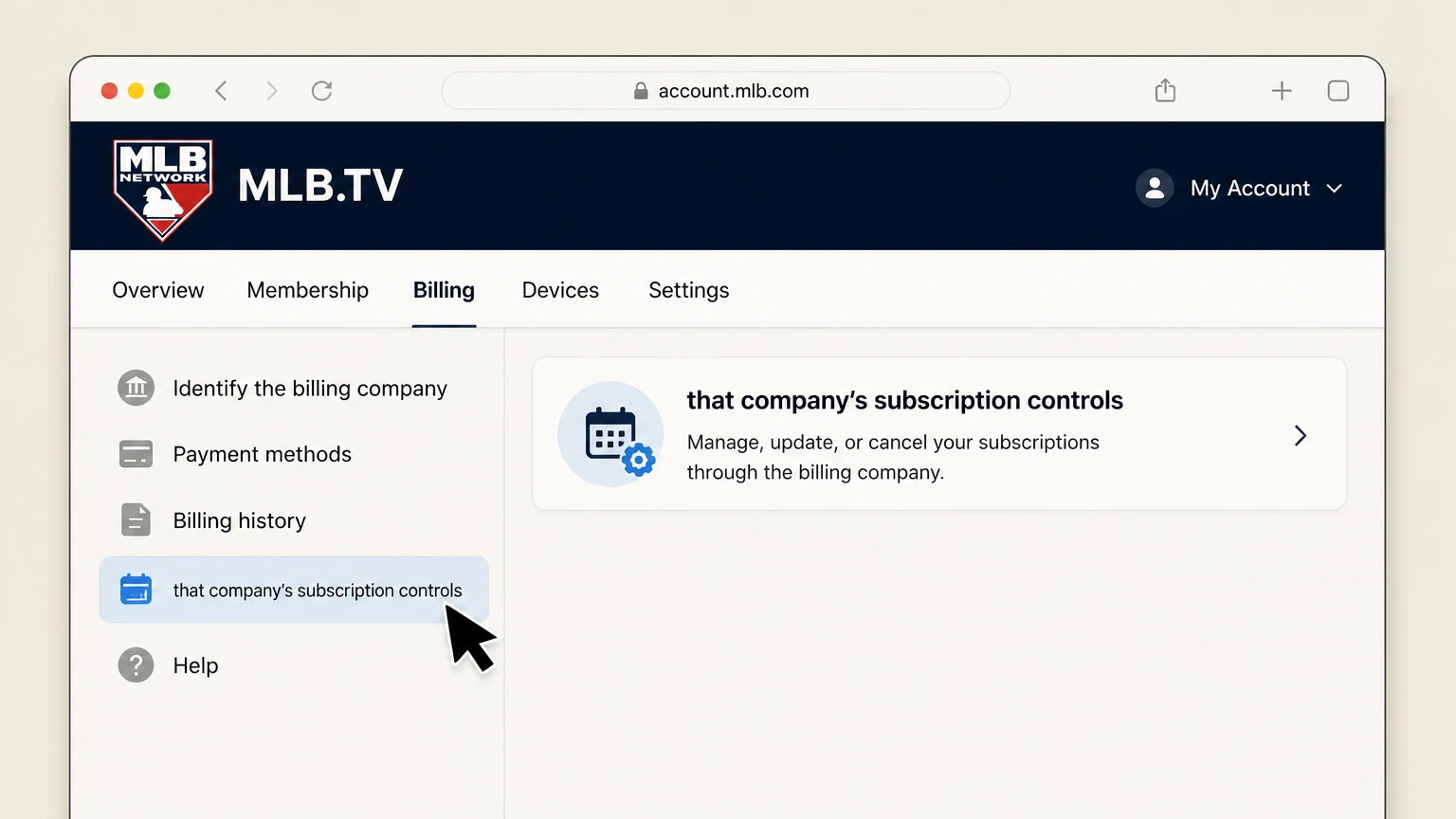Image resolution: width=1456 pixels, height=819 pixels.
Task: Click the MLB.TV header title
Action: 320,186
